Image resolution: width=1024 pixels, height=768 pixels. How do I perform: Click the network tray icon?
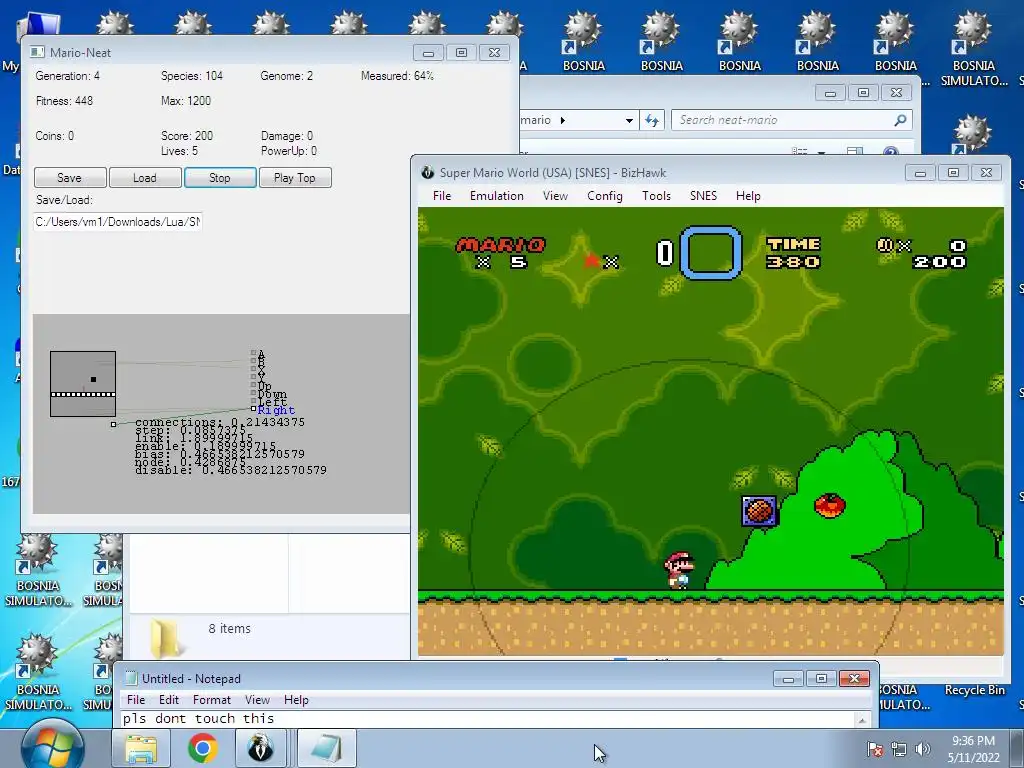point(899,749)
